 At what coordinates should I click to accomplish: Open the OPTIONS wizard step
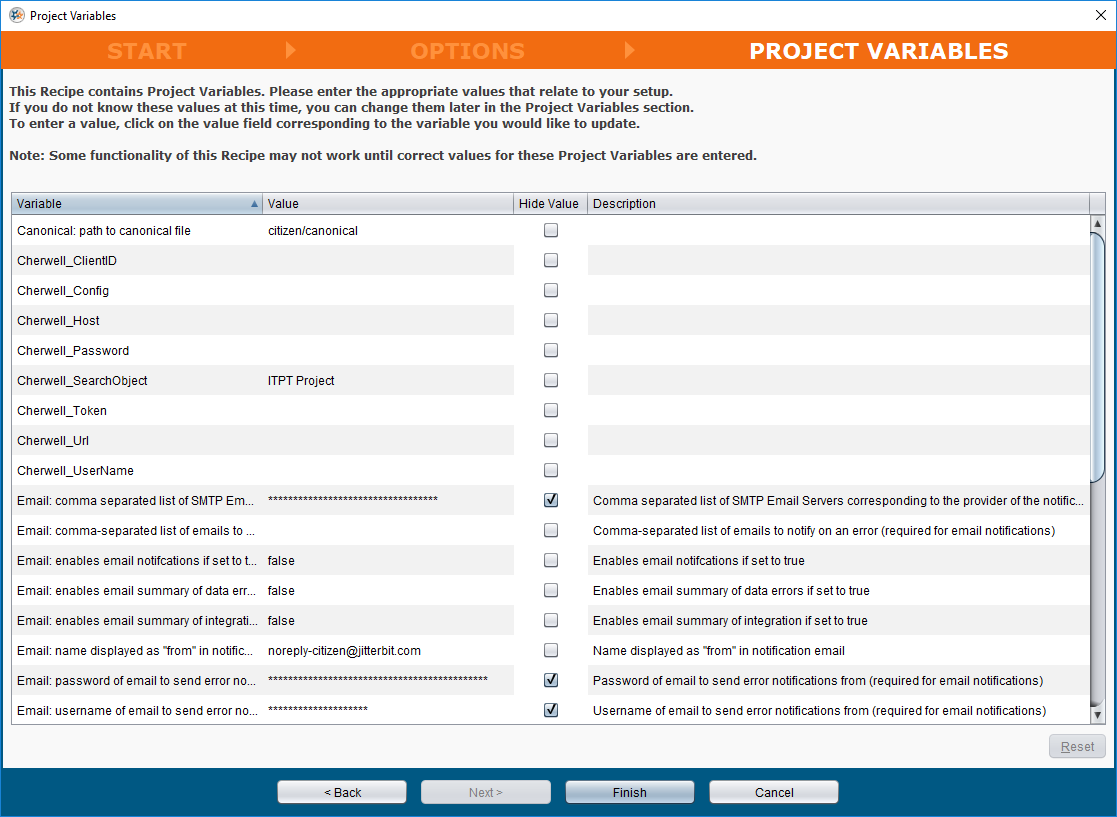tap(467, 51)
